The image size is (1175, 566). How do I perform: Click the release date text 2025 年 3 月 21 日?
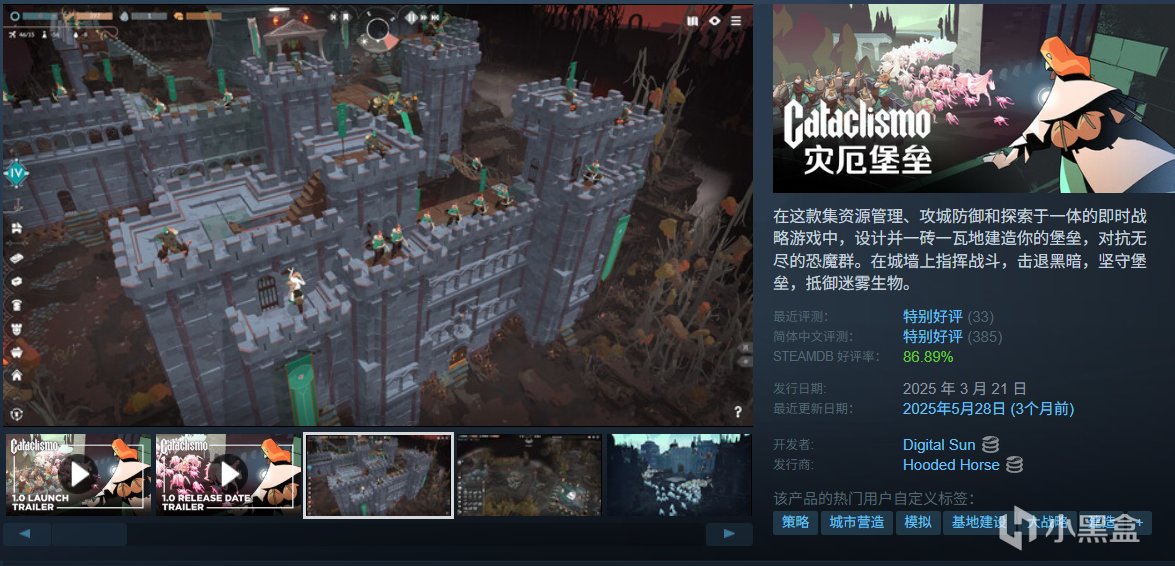(964, 388)
